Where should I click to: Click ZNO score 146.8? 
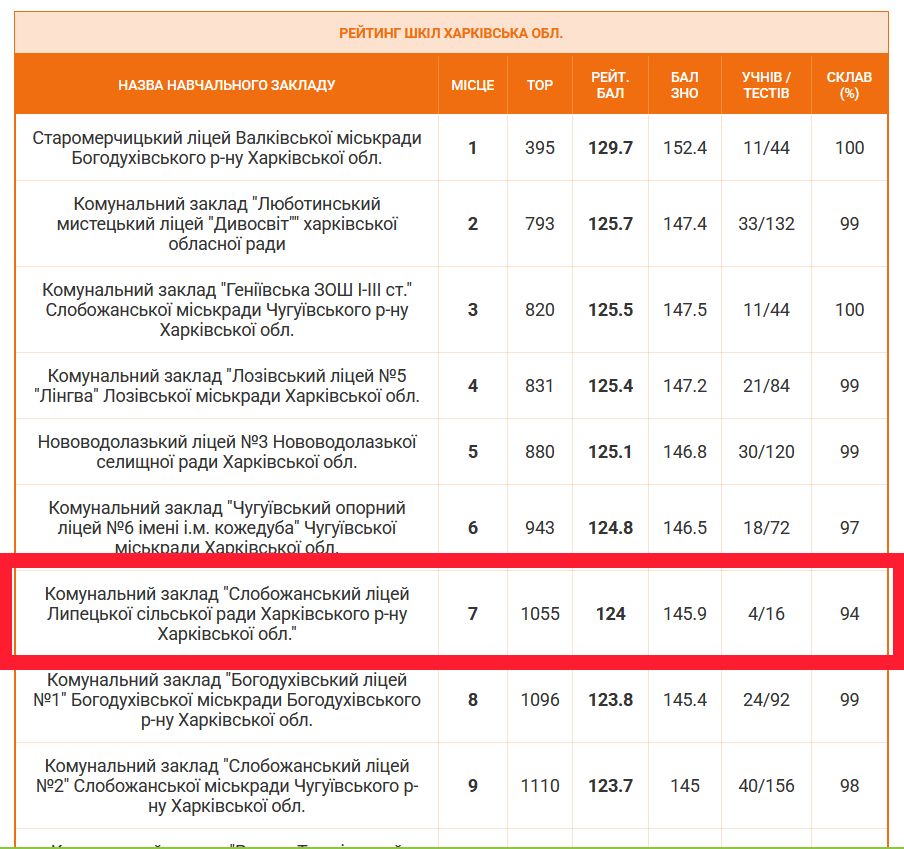click(684, 452)
